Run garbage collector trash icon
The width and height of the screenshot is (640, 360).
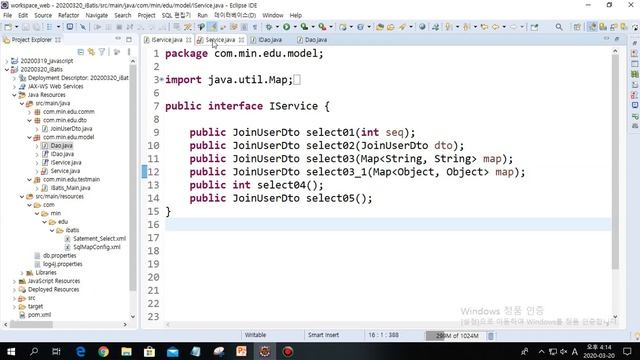click(491, 336)
